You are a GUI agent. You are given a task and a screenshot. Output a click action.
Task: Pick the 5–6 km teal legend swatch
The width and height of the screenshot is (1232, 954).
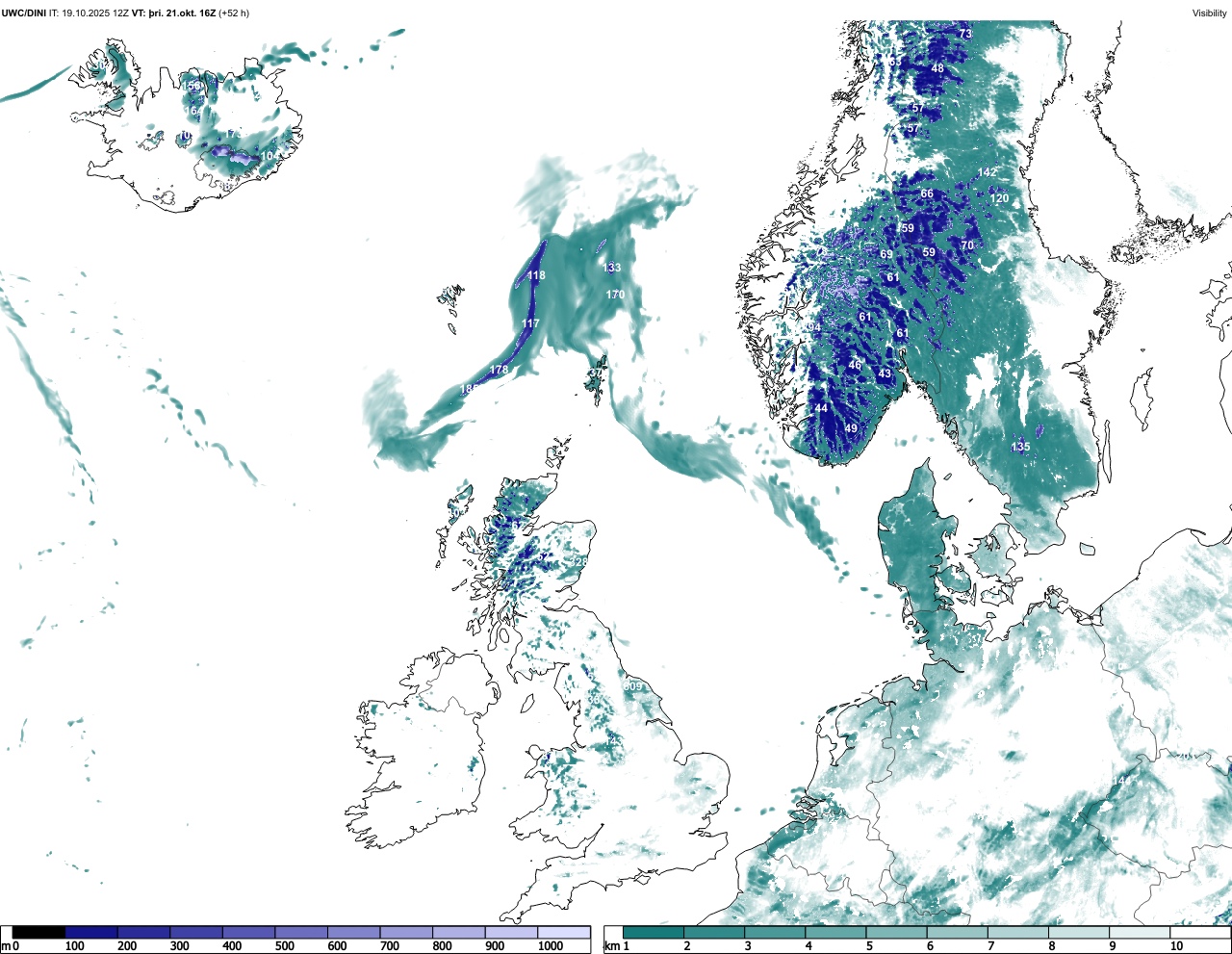point(897,933)
